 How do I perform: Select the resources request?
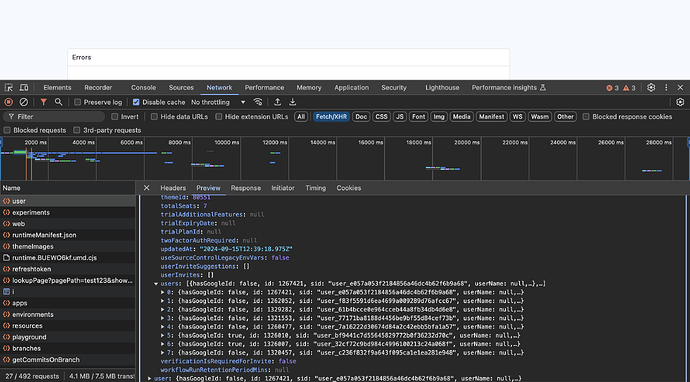68,326
